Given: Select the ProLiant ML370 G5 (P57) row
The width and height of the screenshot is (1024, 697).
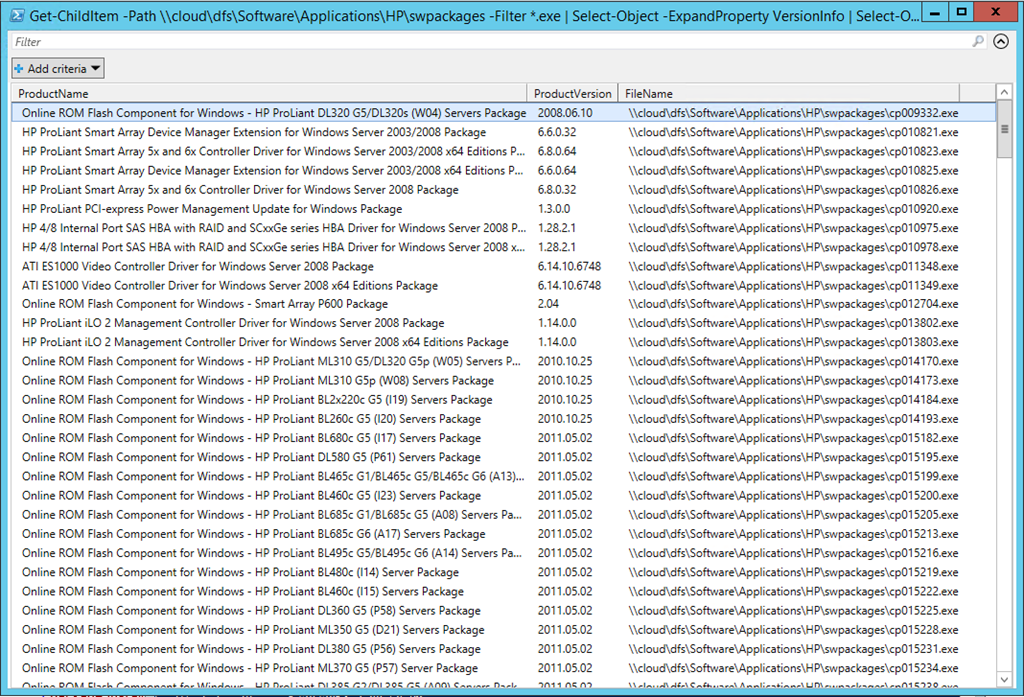Looking at the screenshot, I should click(250, 668).
